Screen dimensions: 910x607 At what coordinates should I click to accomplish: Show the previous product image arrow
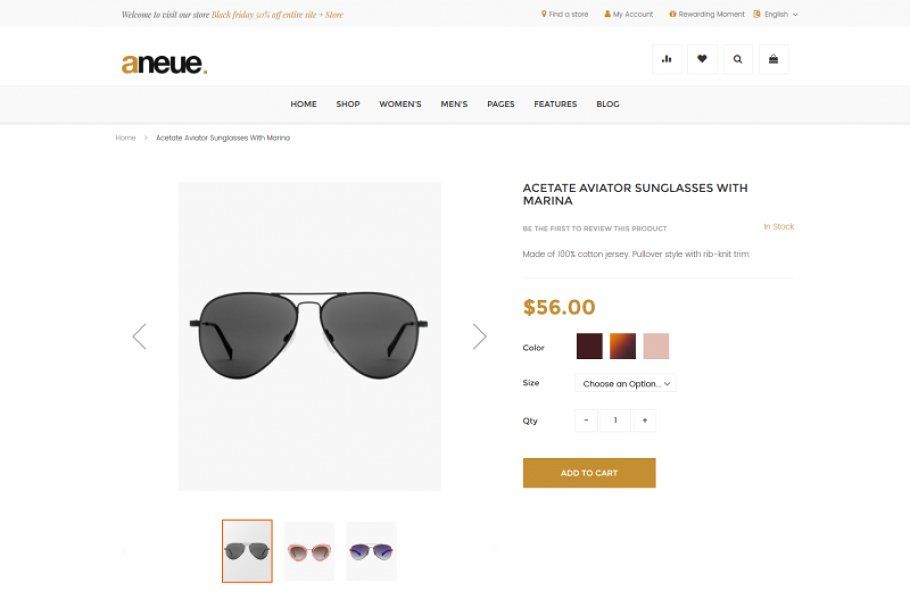pyautogui.click(x=139, y=336)
